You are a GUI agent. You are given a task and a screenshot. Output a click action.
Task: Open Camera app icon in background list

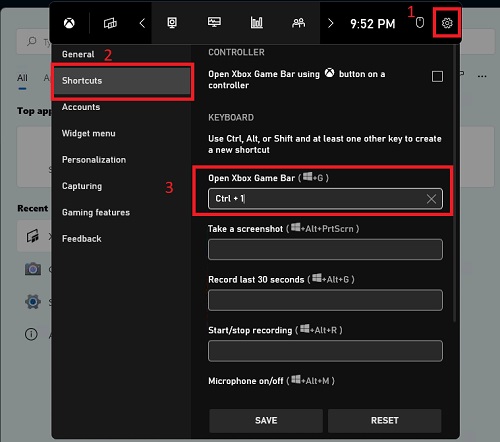point(33,269)
